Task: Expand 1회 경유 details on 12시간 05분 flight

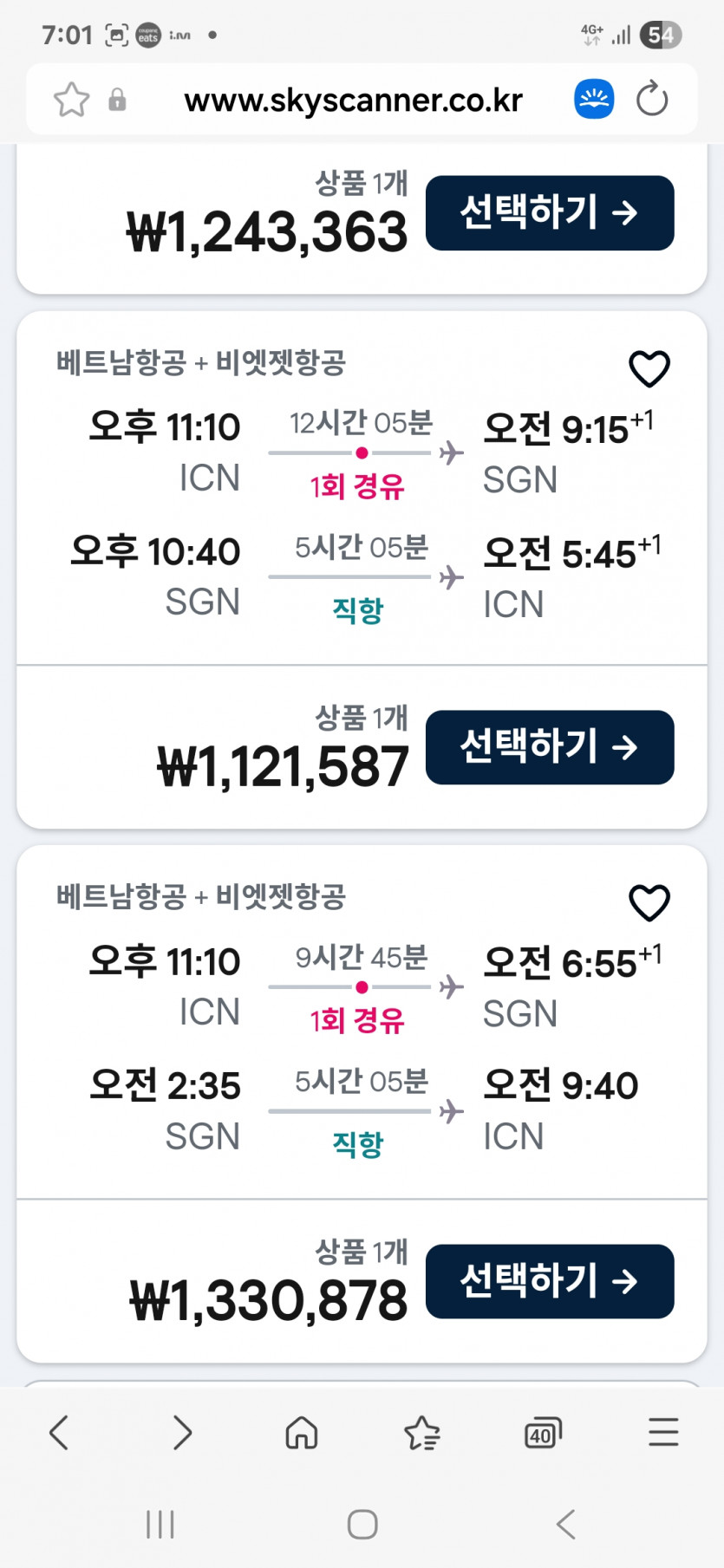Action: pyautogui.click(x=357, y=486)
